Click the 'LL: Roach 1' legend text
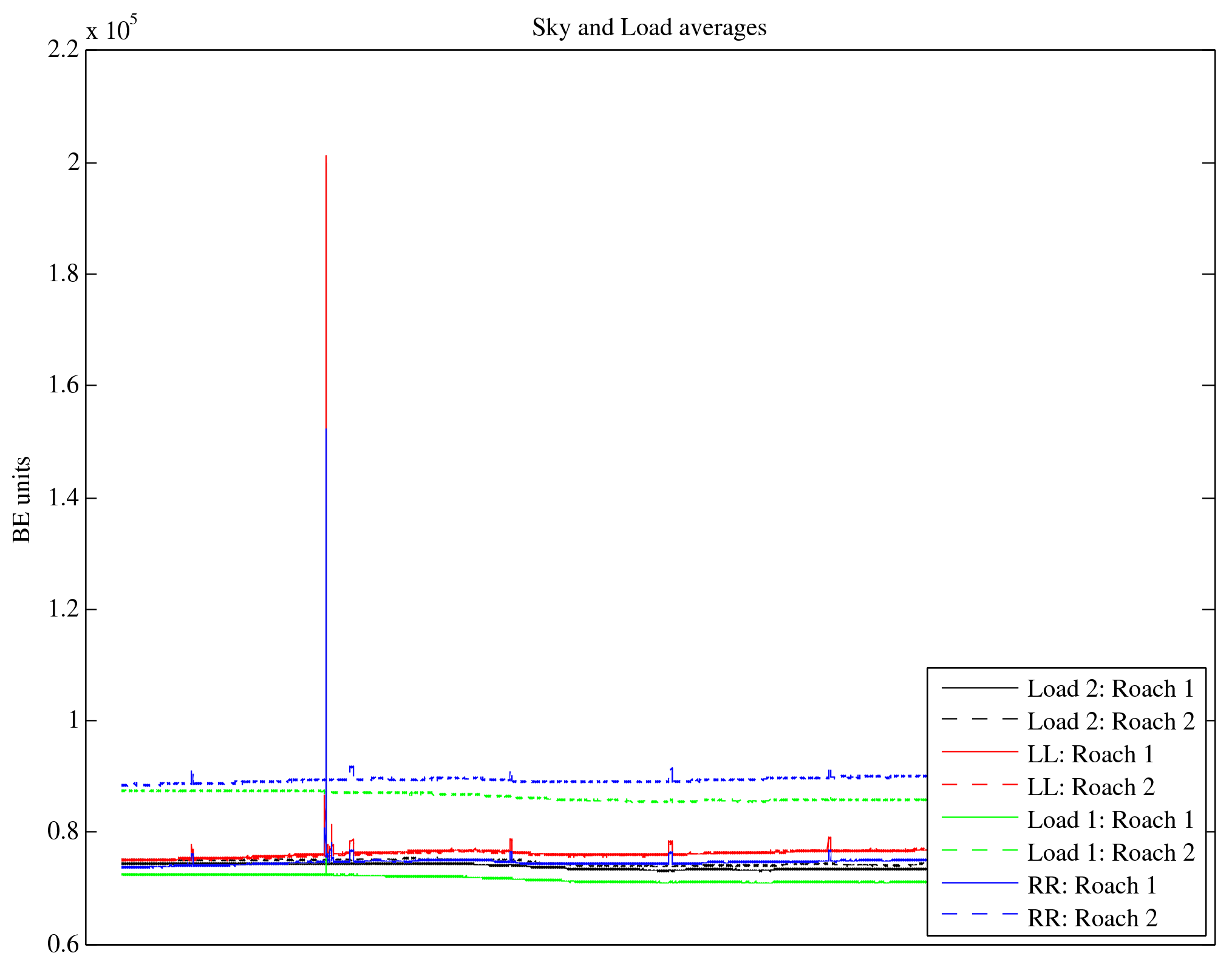 point(1091,754)
